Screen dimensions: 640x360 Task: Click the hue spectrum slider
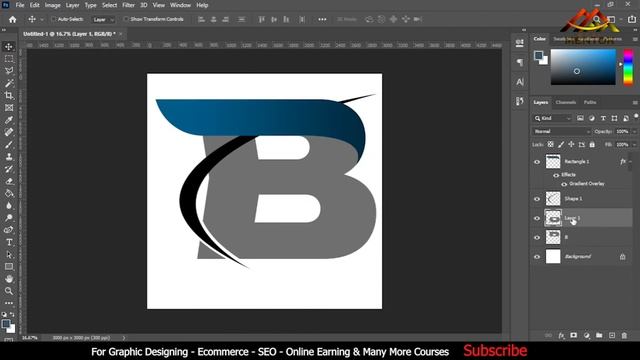(x=628, y=67)
